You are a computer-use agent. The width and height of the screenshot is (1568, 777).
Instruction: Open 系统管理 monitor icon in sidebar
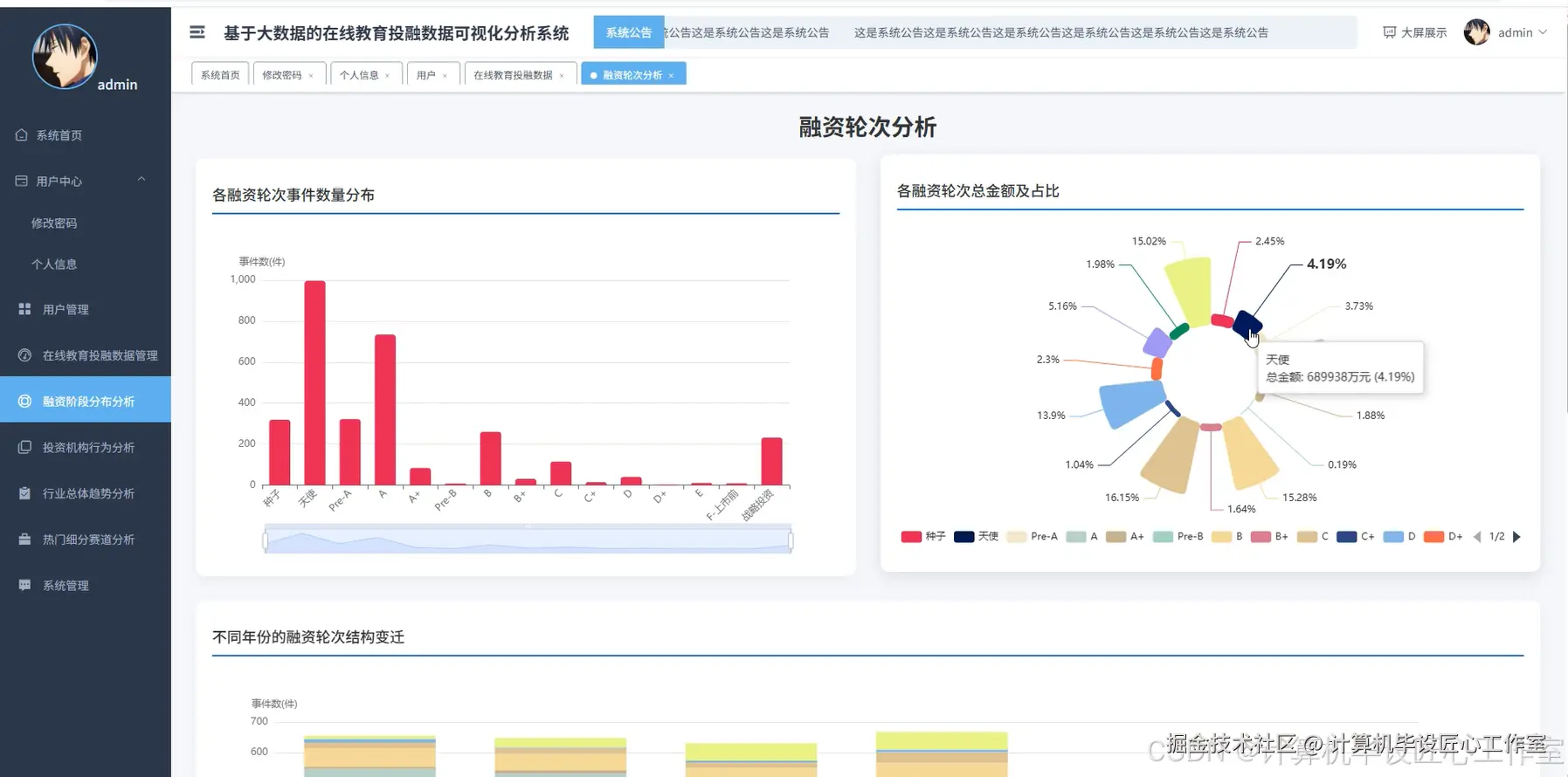click(x=24, y=585)
